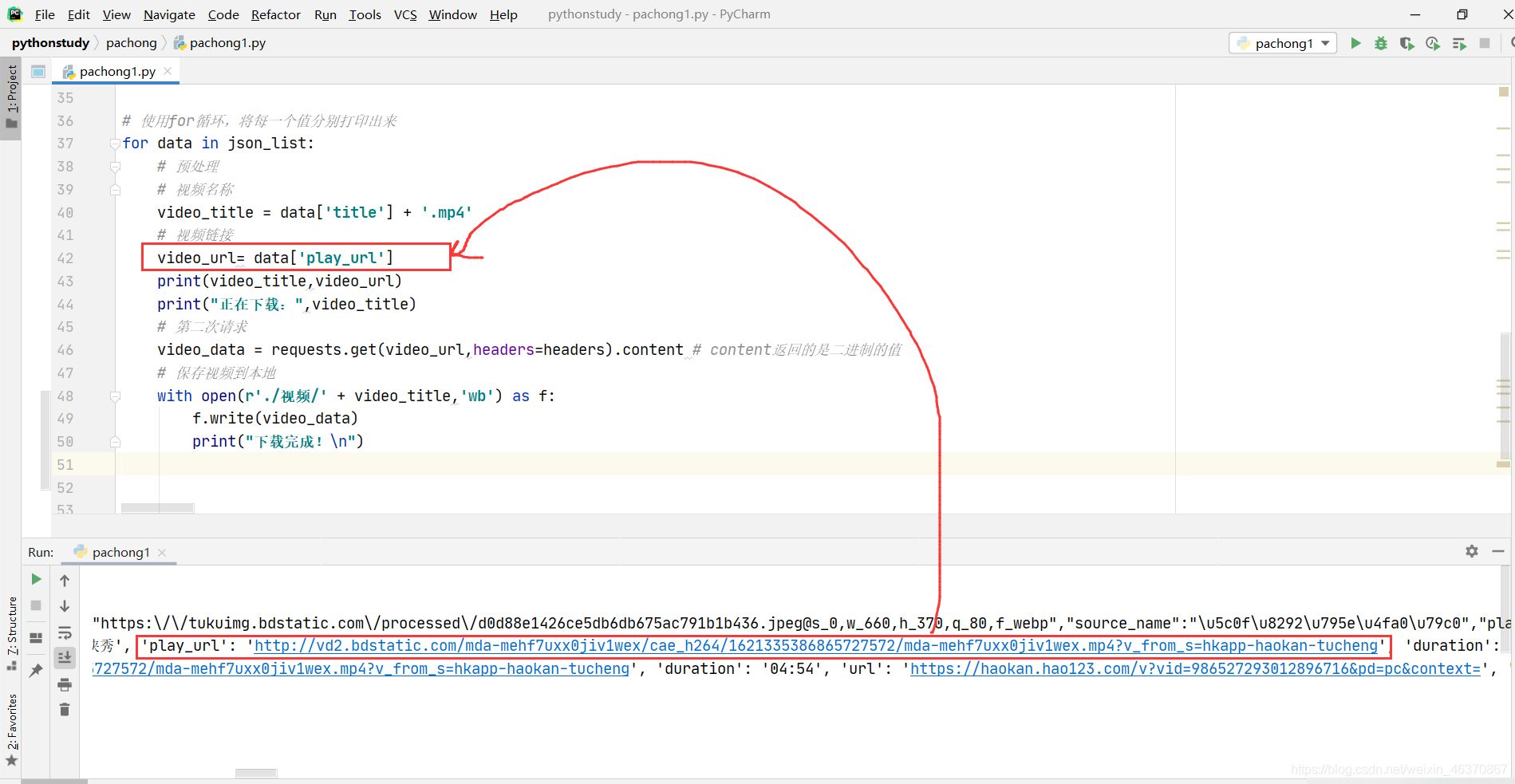Collapse the with block at line 48
The width and height of the screenshot is (1515, 784).
click(115, 396)
